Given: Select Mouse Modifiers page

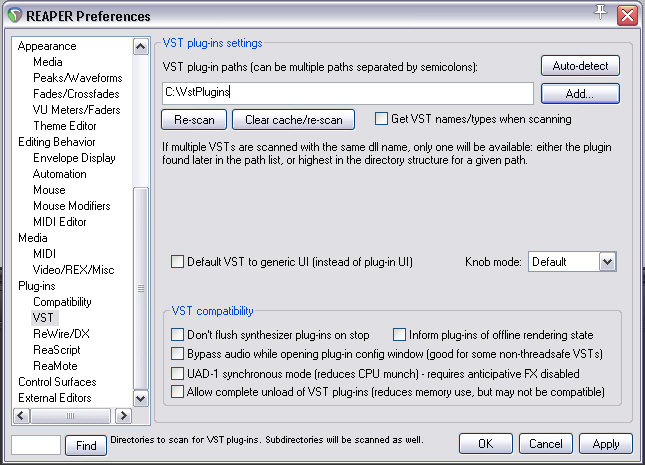Looking at the screenshot, I should 72,206.
